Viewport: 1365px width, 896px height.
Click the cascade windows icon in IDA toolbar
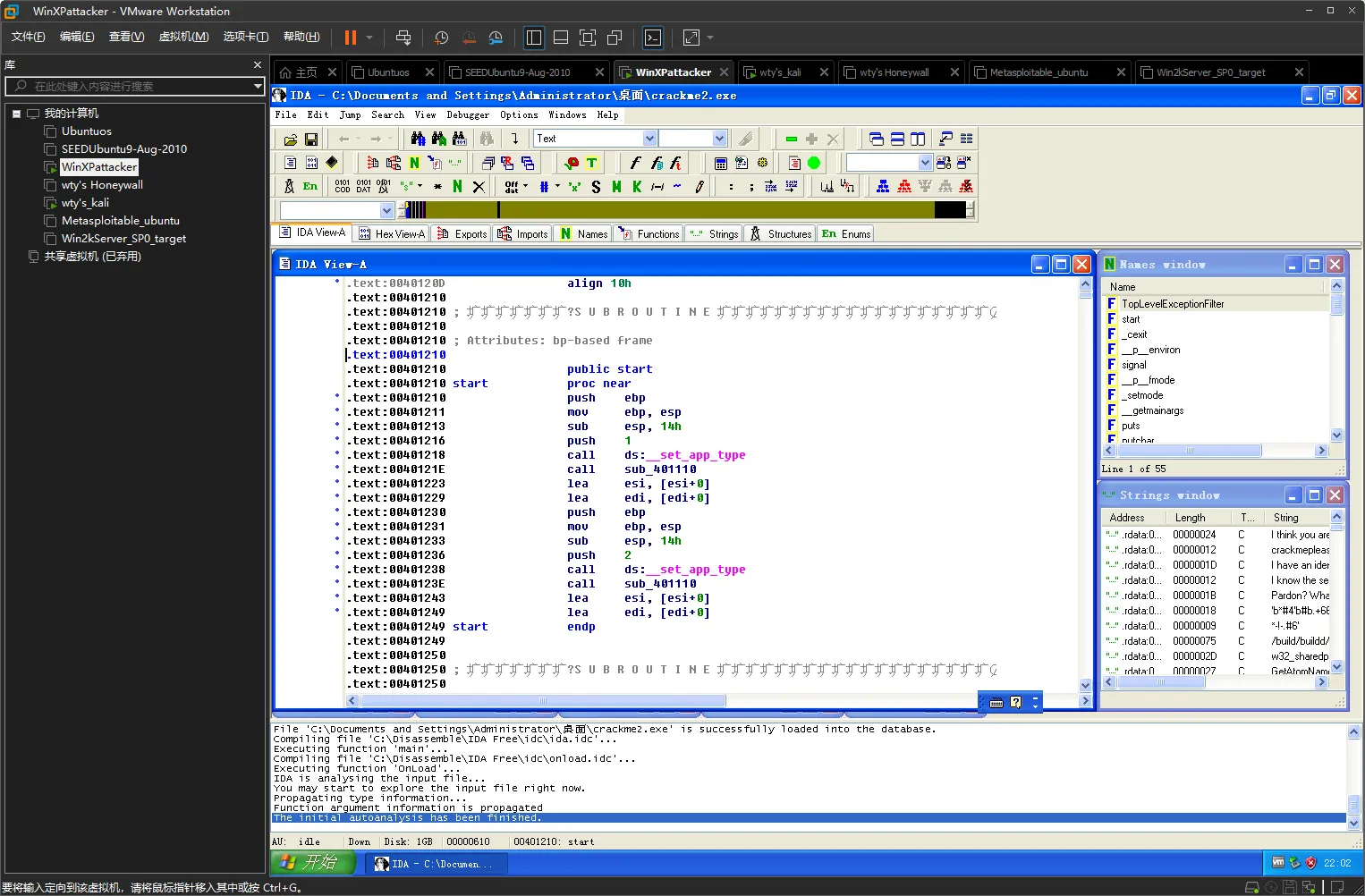[877, 139]
